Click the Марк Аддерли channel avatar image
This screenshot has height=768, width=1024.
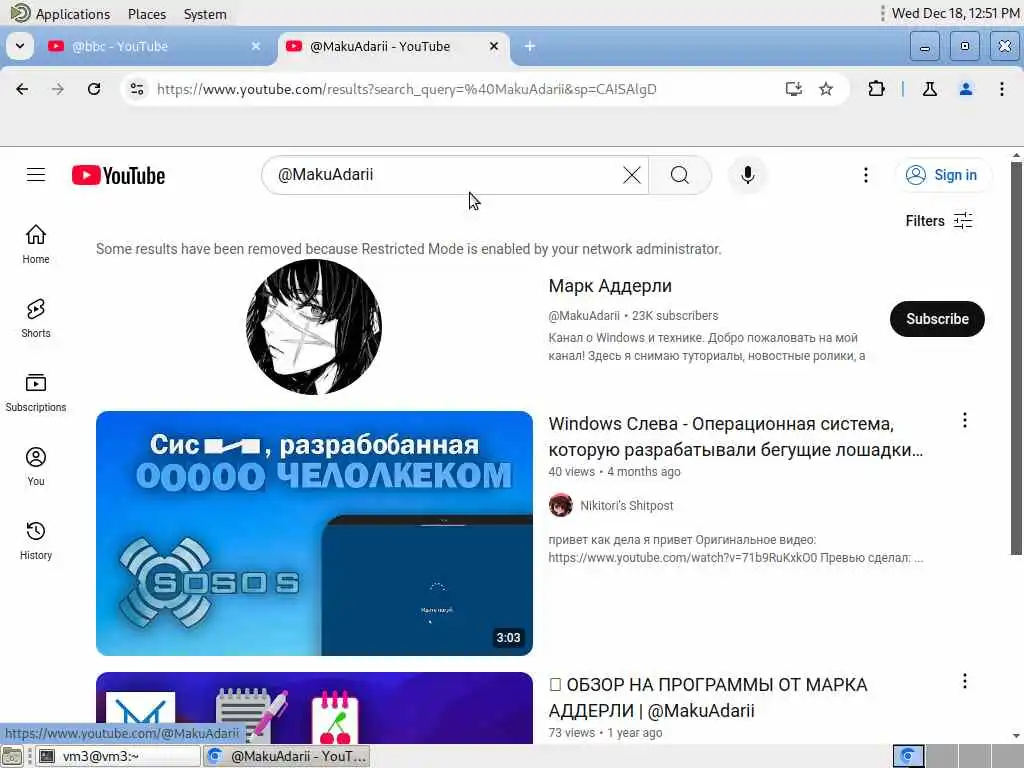pos(314,327)
